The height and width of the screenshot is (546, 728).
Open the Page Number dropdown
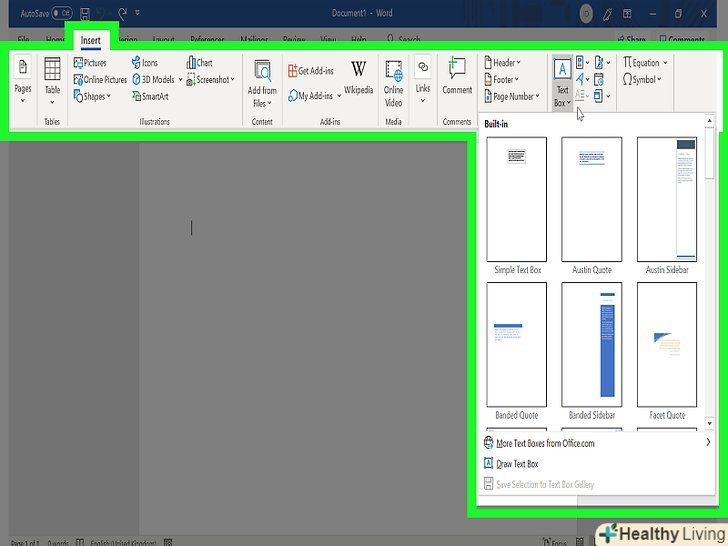[512, 96]
